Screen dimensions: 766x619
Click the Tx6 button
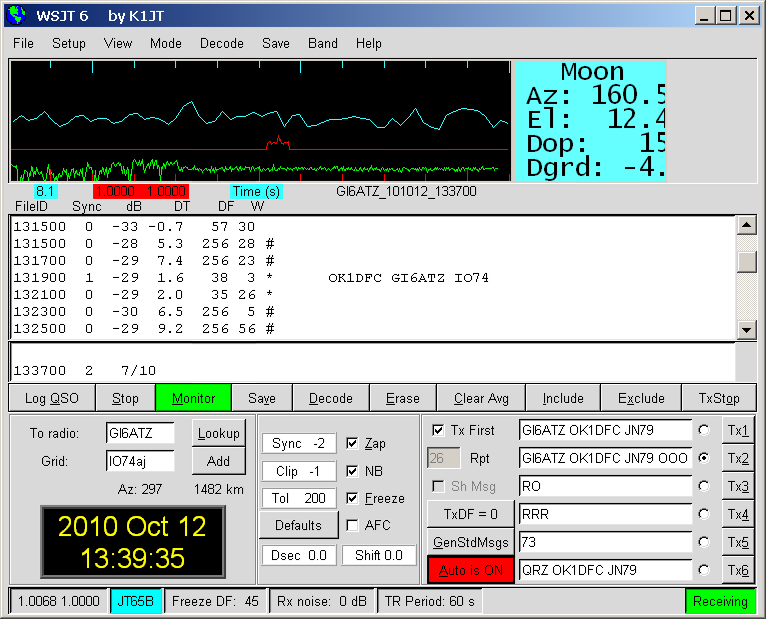(x=738, y=570)
